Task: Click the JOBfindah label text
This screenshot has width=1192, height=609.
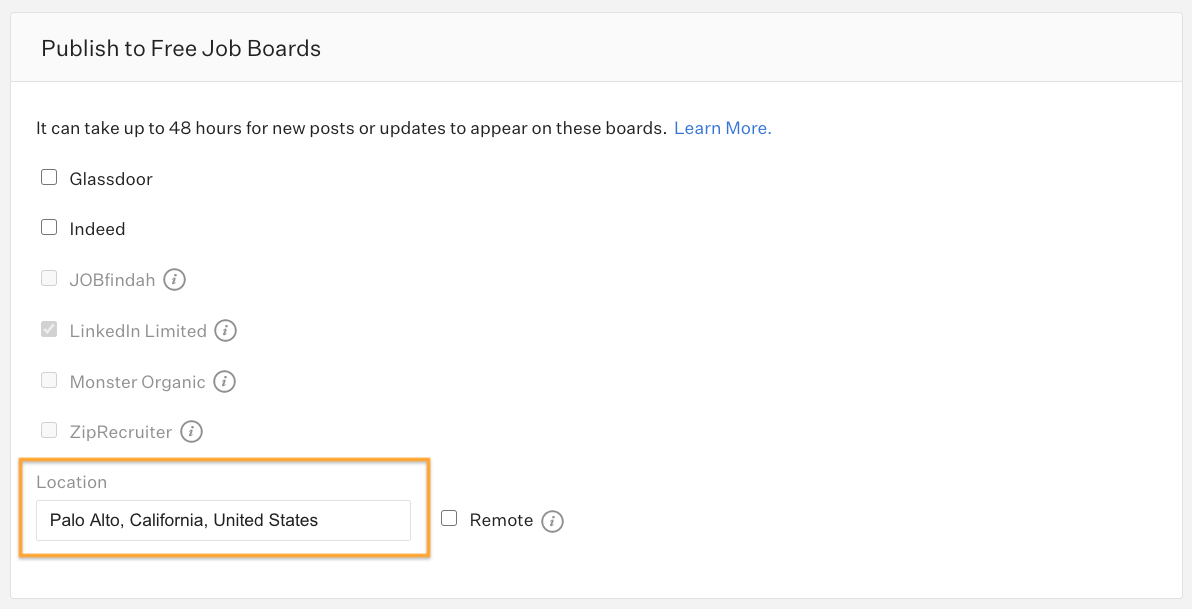Action: 113,281
